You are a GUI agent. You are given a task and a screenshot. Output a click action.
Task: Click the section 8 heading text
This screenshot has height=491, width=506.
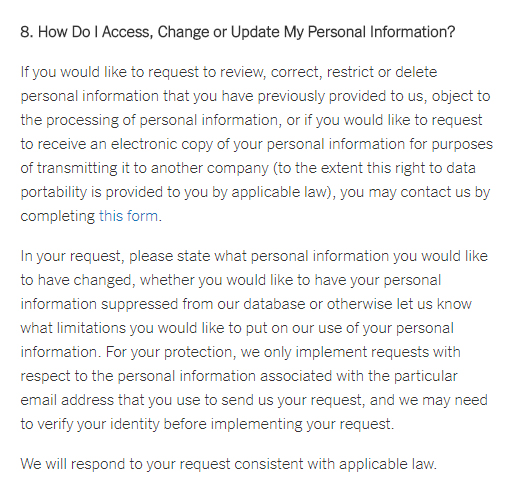(238, 32)
